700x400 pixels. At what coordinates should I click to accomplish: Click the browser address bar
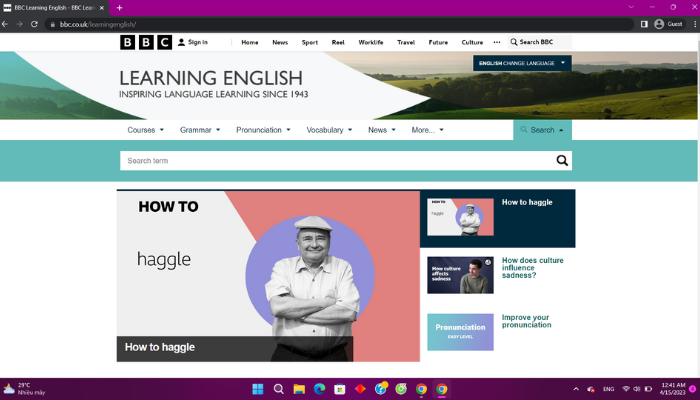click(339, 24)
